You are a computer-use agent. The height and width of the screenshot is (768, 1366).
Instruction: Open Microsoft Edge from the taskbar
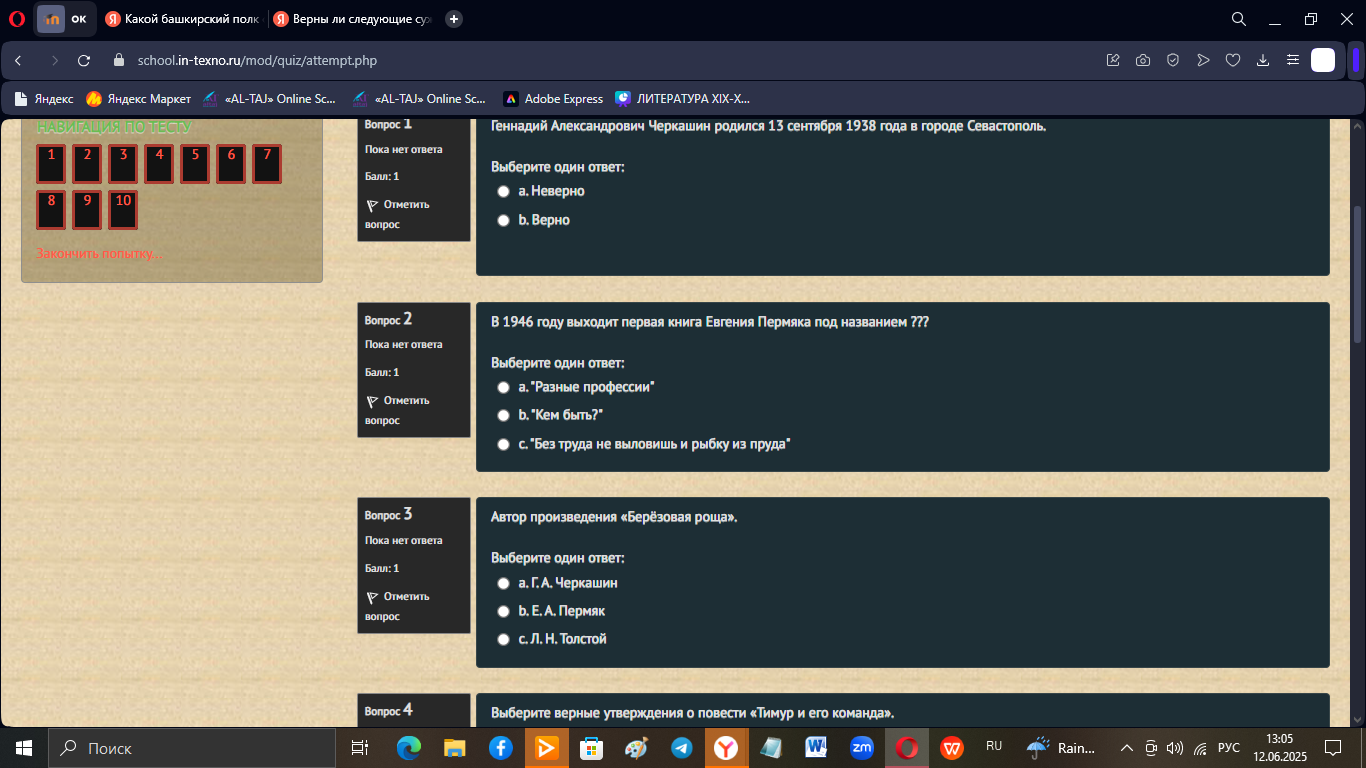pyautogui.click(x=409, y=748)
